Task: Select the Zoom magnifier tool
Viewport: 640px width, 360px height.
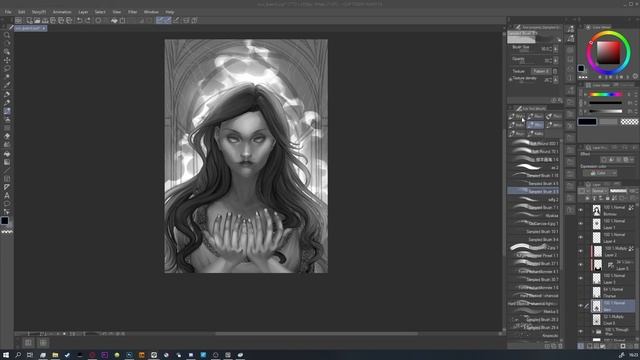Action: [x=7, y=35]
